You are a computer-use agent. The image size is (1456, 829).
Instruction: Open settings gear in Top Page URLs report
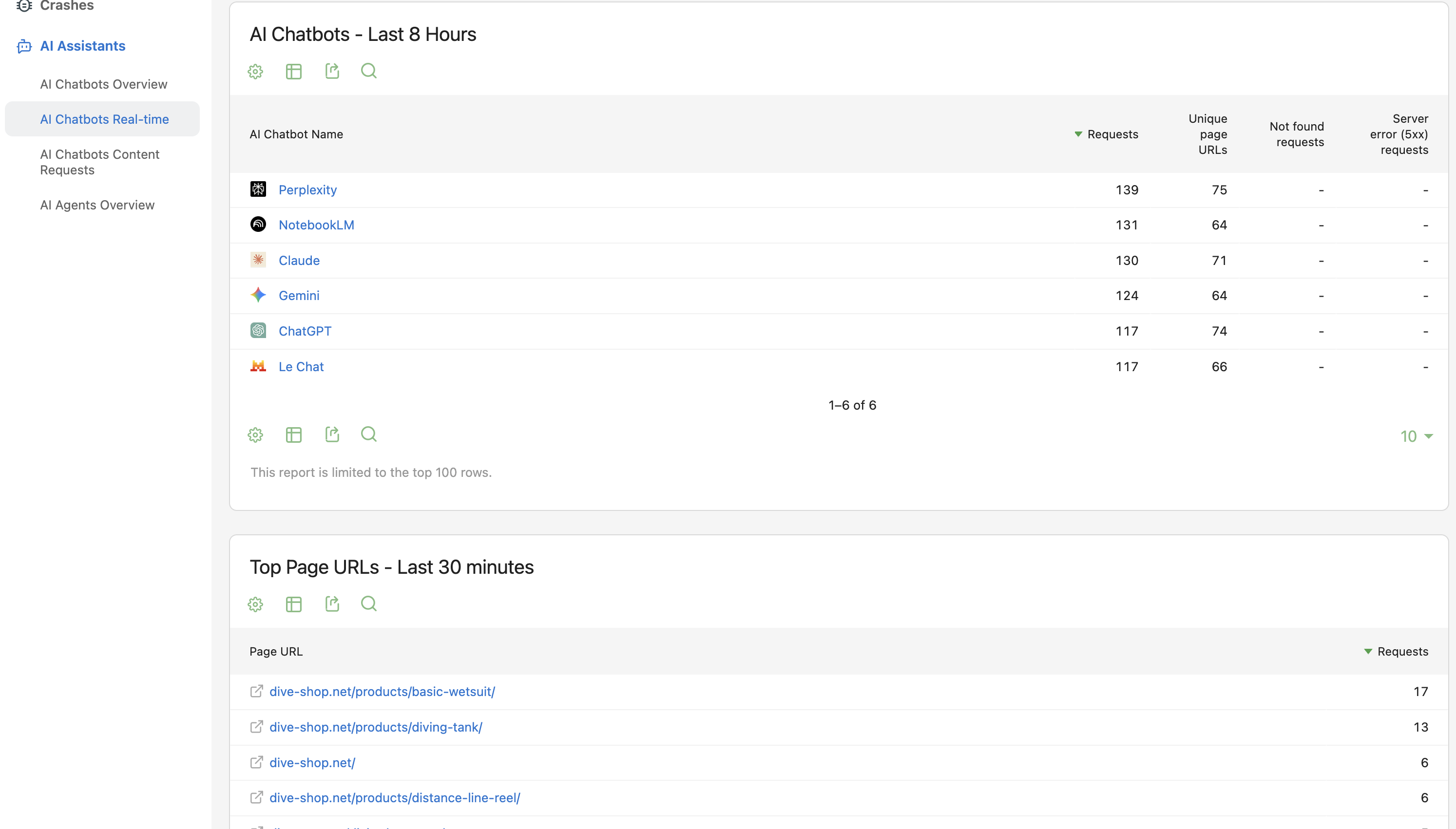coord(255,604)
